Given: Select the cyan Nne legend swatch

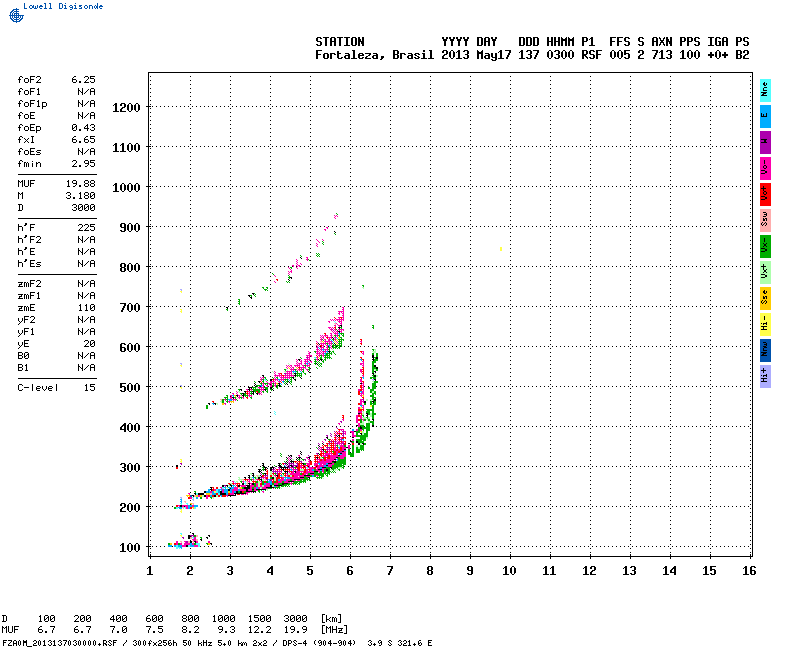Looking at the screenshot, I should point(765,91).
